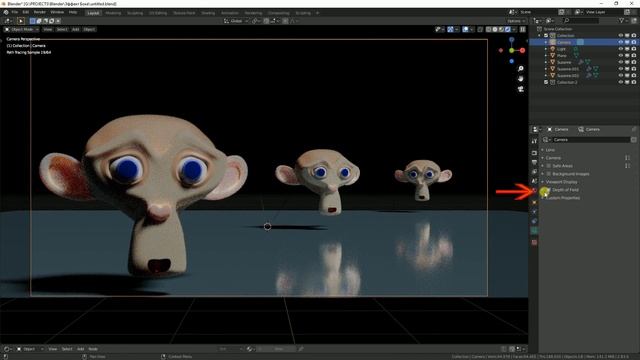640x360 pixels.
Task: Hide Light with its eye icon
Action: point(620,49)
